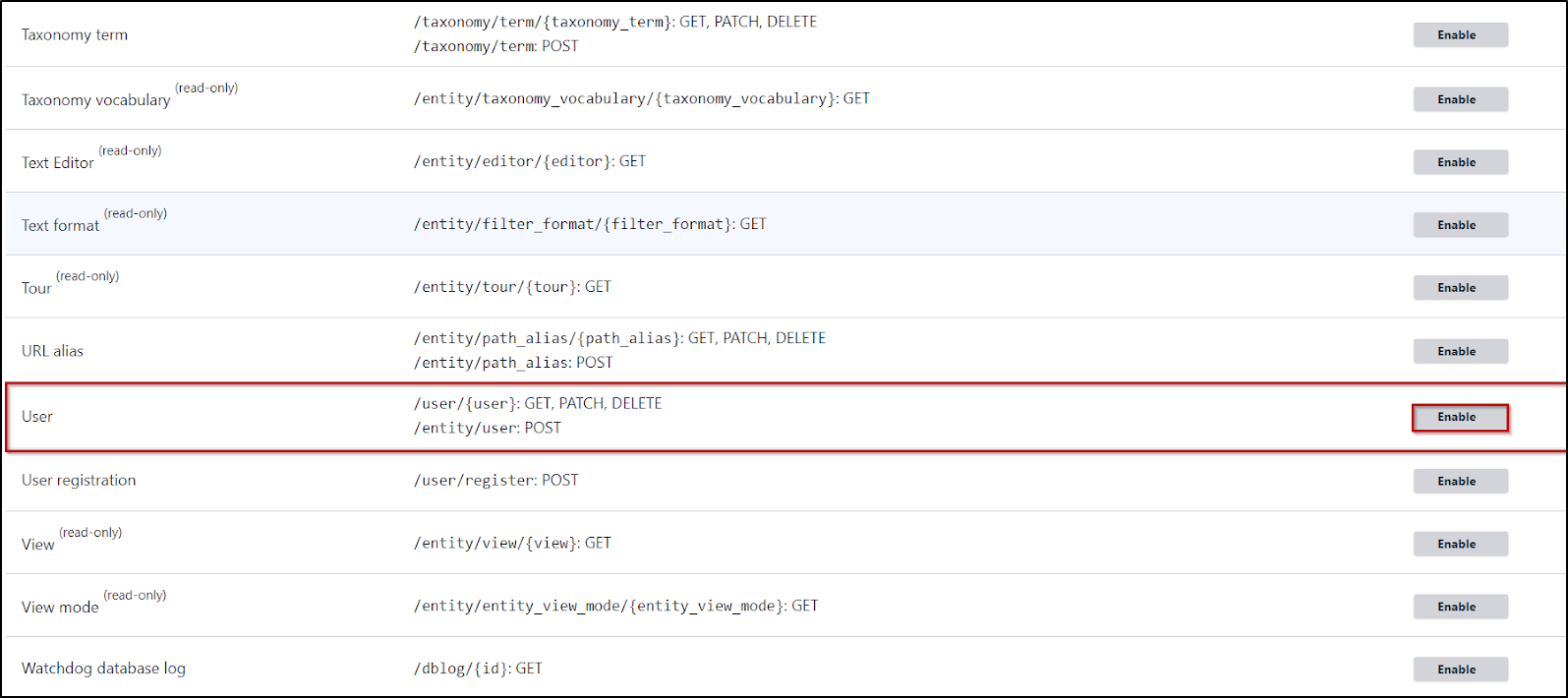The width and height of the screenshot is (1568, 698).
Task: Enable the Watchdog database log resource
Action: click(1460, 669)
